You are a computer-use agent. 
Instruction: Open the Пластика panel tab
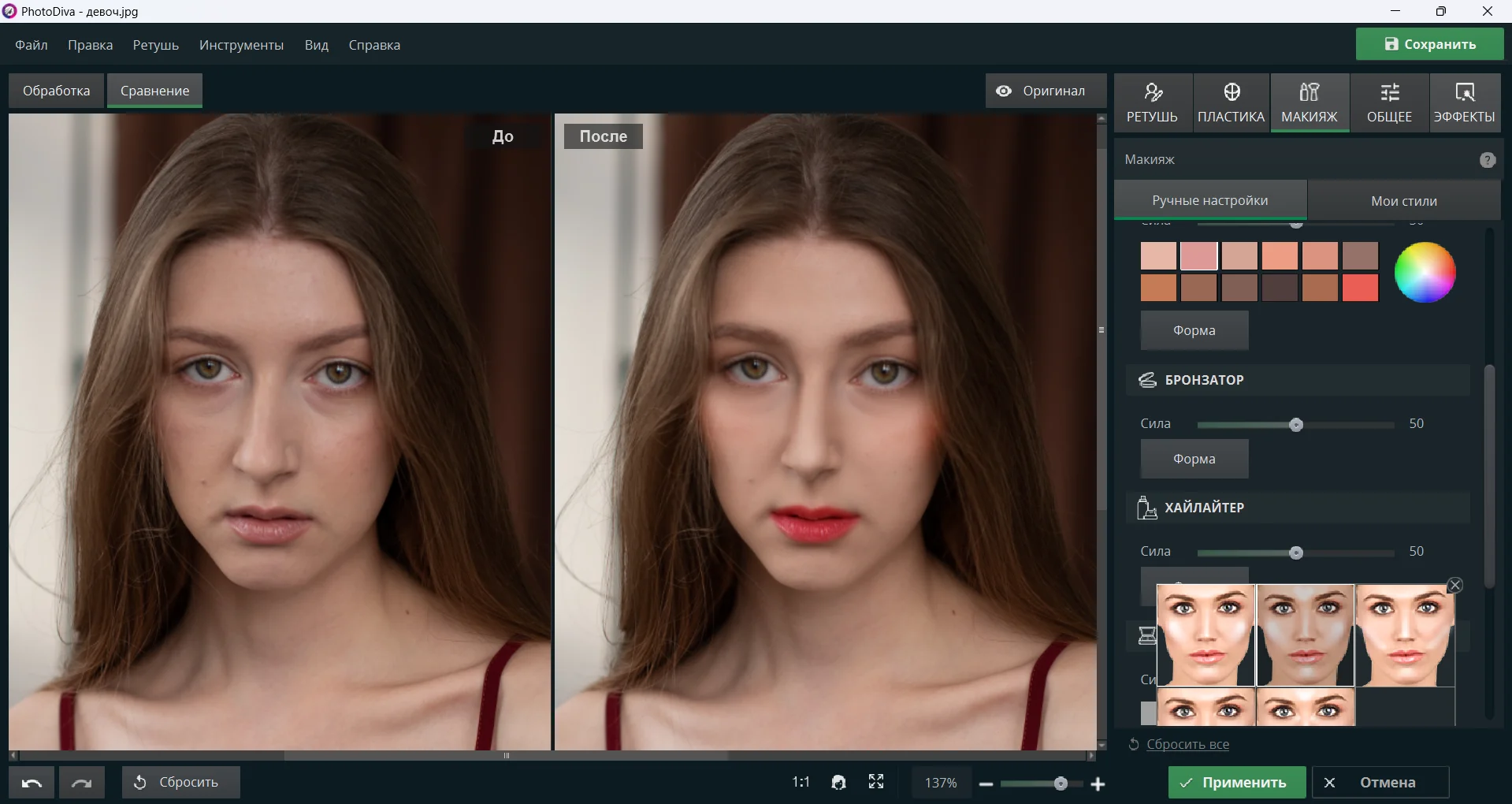pyautogui.click(x=1231, y=102)
